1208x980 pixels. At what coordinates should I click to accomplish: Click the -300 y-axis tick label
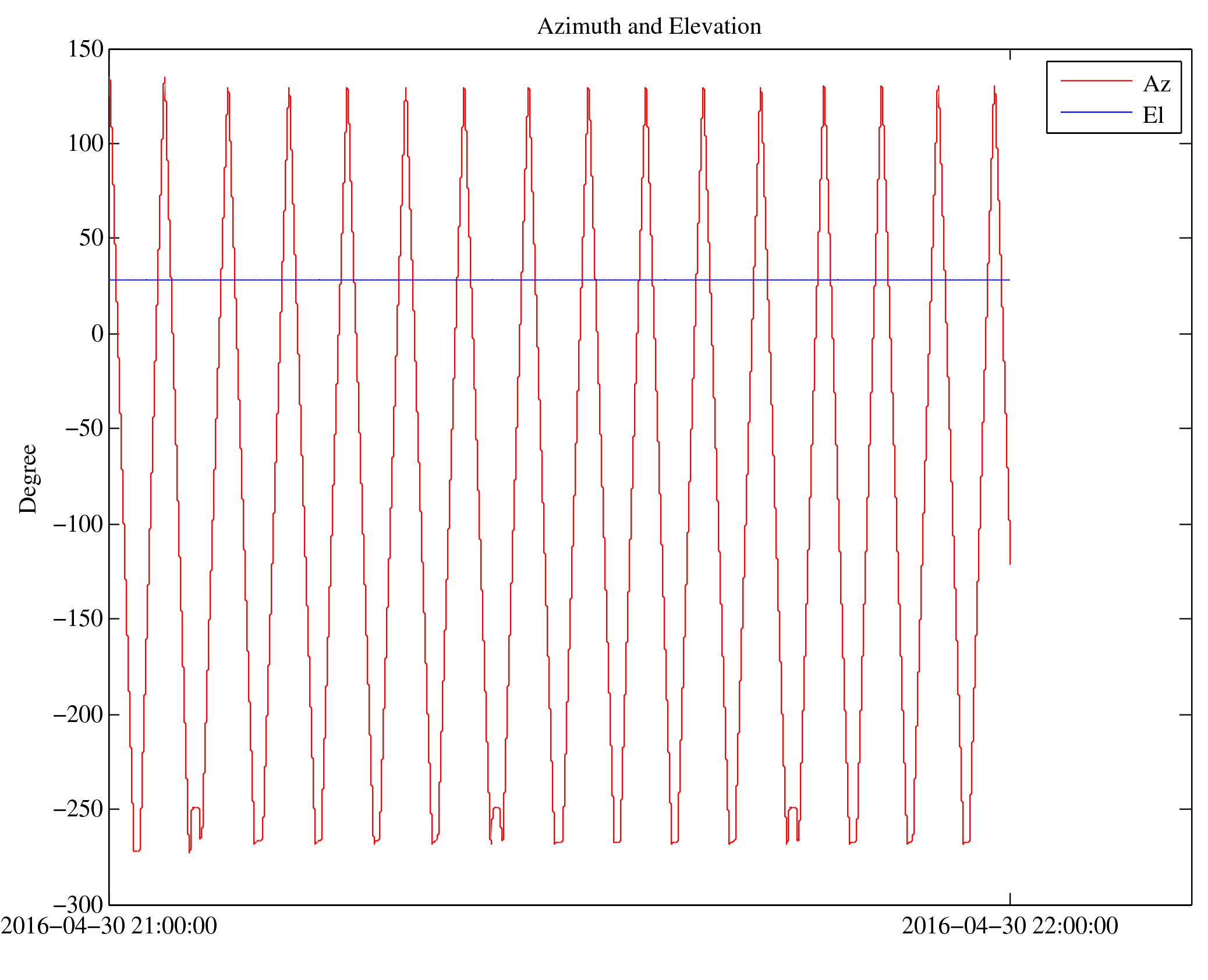[77, 904]
